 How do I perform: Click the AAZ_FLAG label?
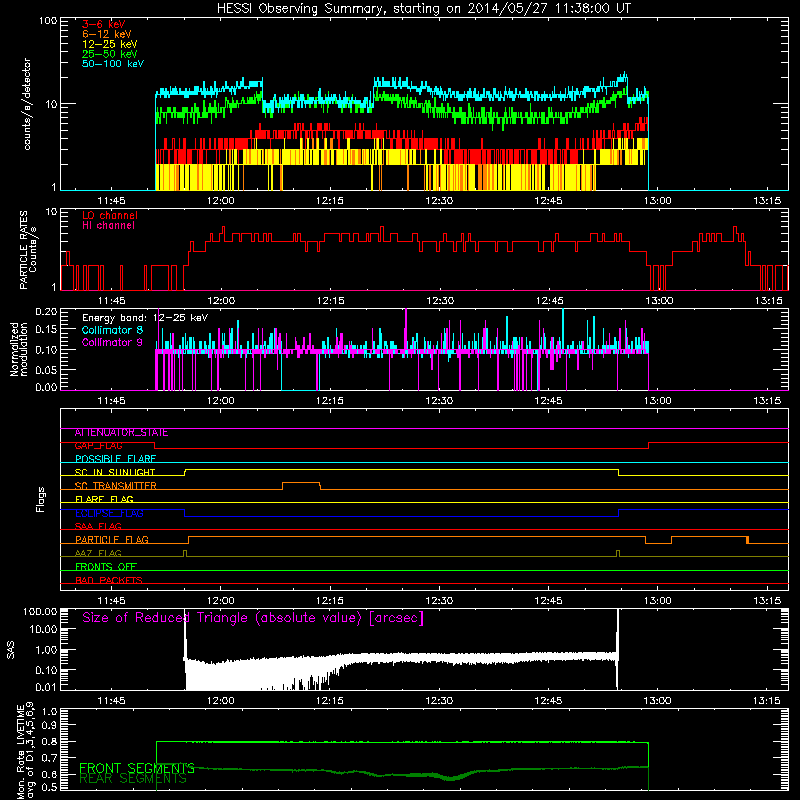click(98, 553)
